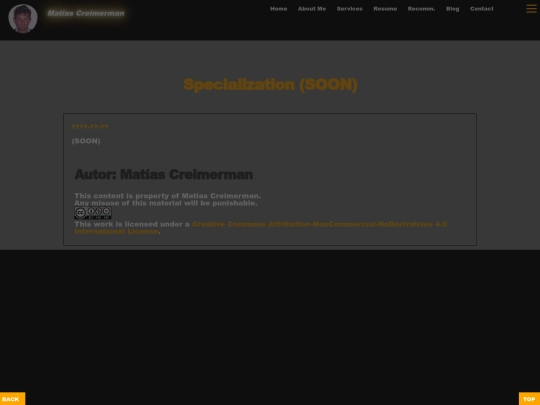
Task: Click the Matias Creimerman site title
Action: tap(86, 13)
